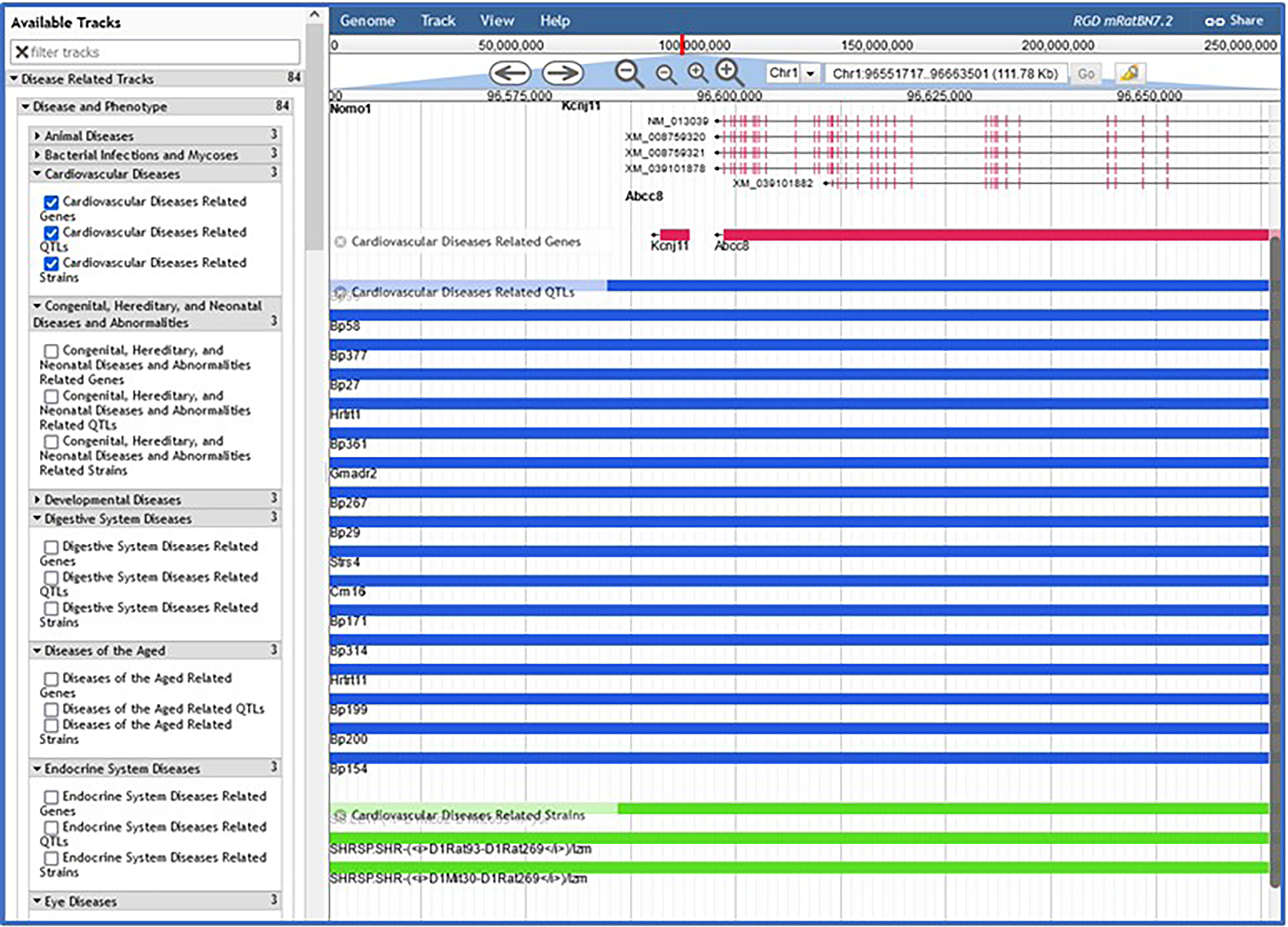Select the Bp377 QTL feature
Screen dimensions: 1288x927
pos(799,345)
